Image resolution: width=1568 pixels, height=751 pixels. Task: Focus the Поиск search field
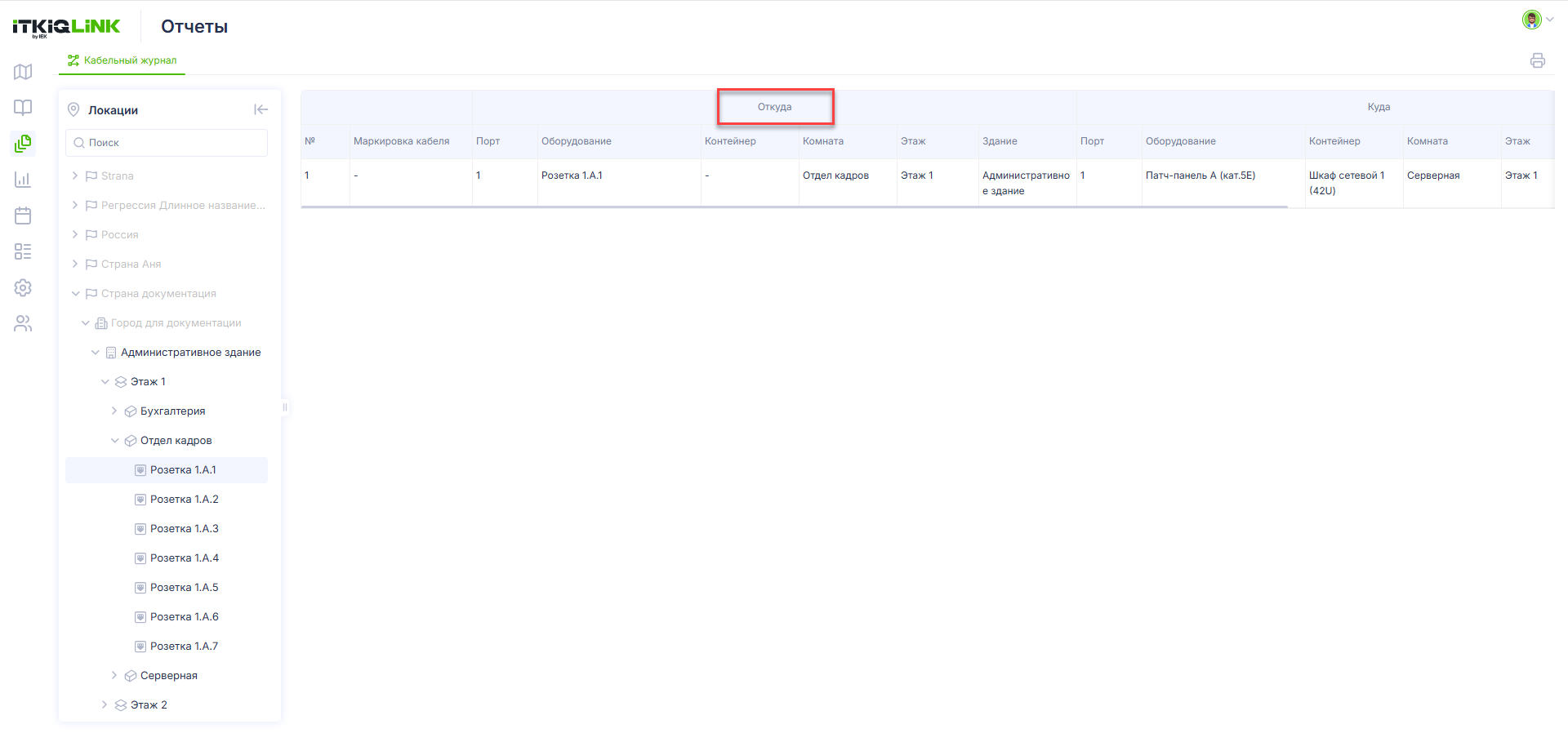pyautogui.click(x=167, y=143)
